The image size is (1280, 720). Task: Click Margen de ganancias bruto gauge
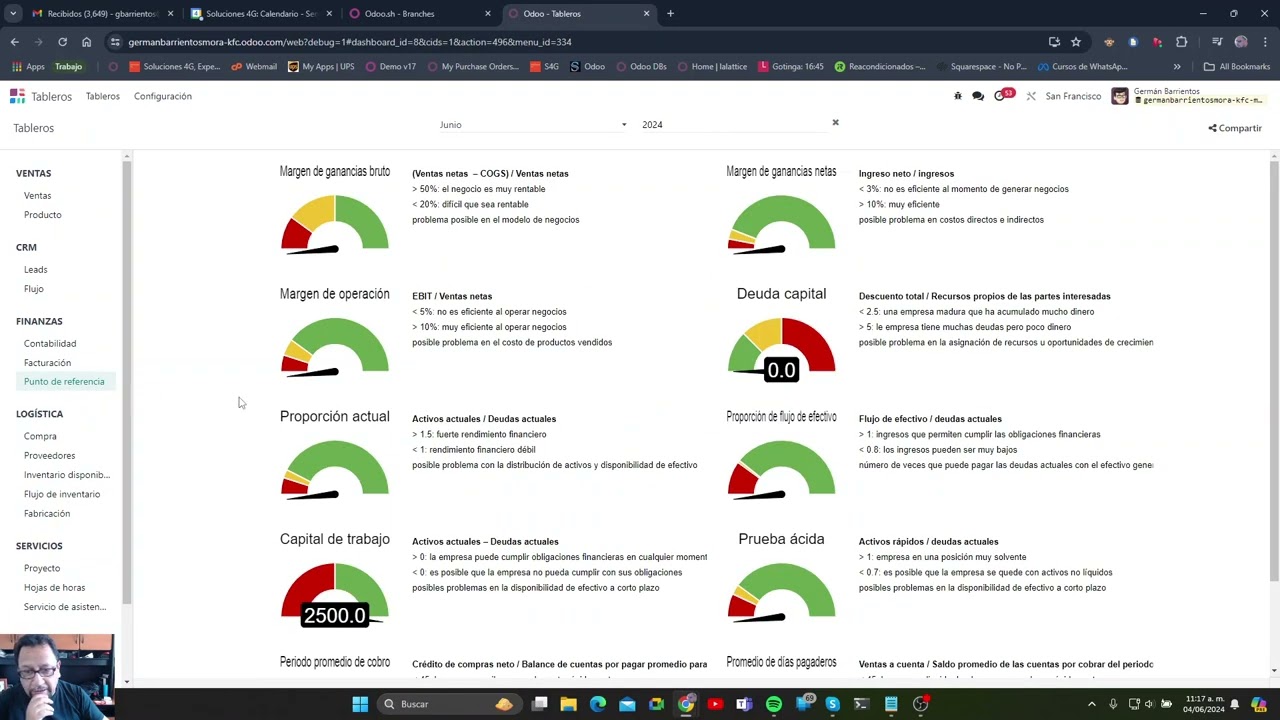[335, 223]
